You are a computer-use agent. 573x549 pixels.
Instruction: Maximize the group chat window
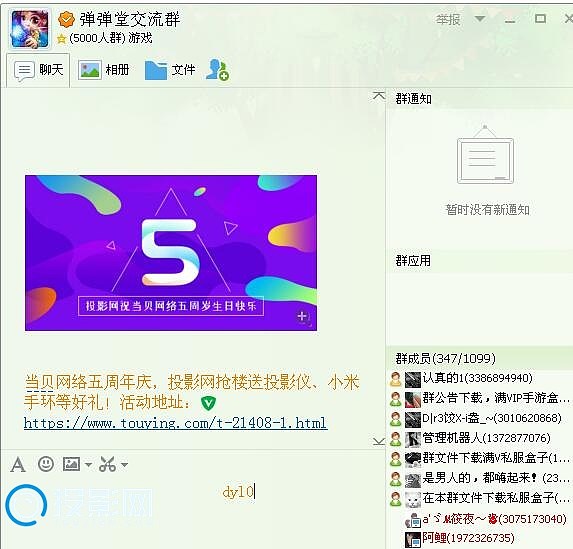[540, 19]
